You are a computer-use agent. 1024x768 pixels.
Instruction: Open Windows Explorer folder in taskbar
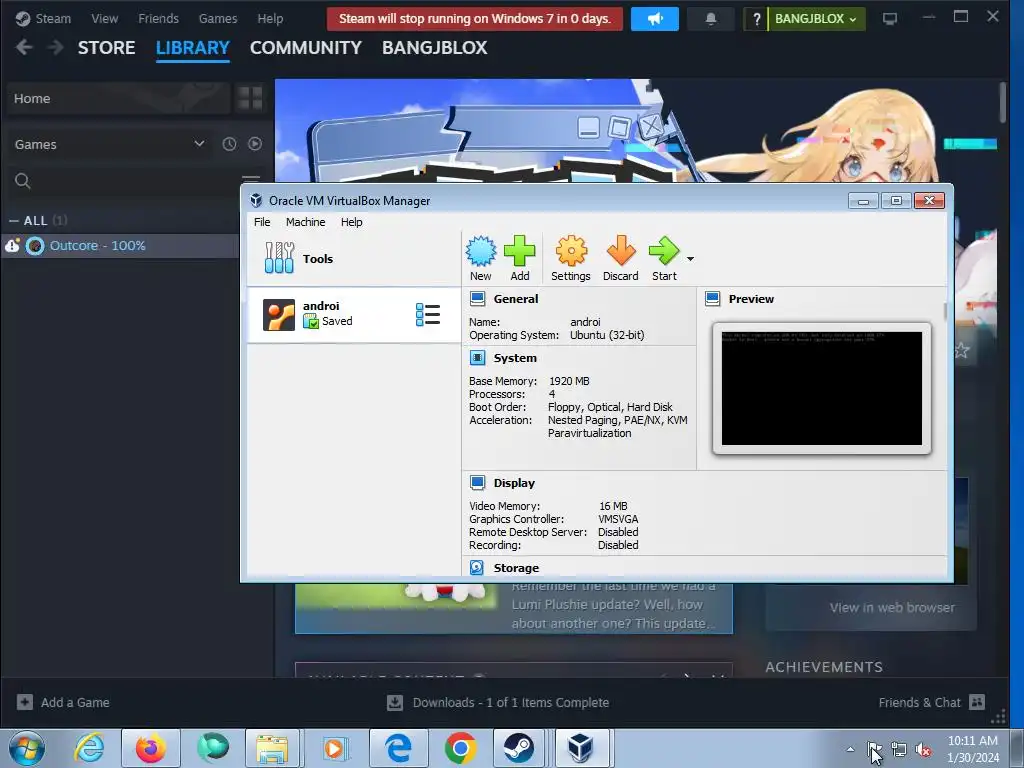point(272,748)
